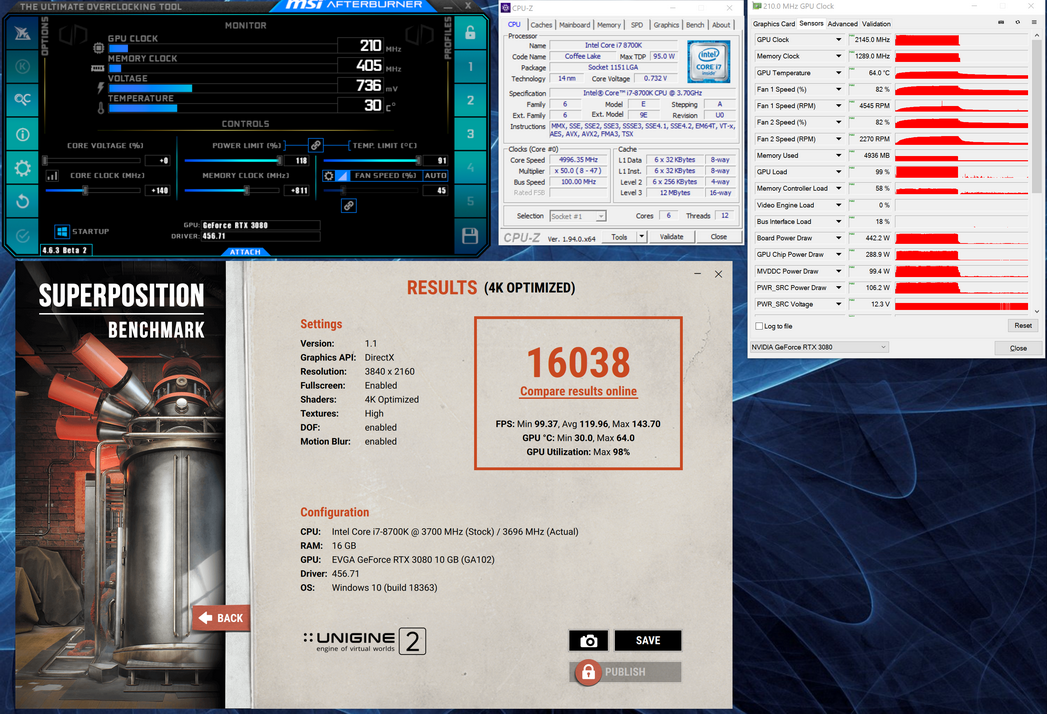Open fan speed settings gear icon
Image resolution: width=1047 pixels, height=714 pixels.
(x=329, y=176)
